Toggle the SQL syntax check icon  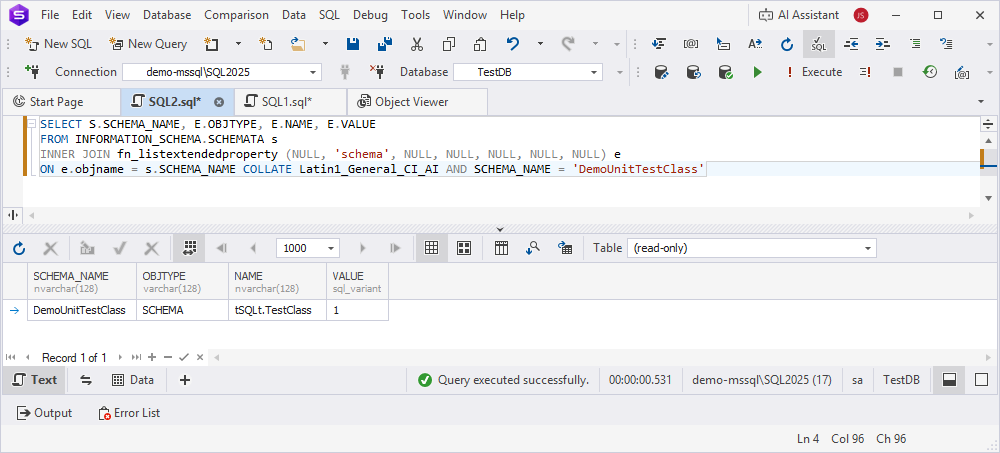point(819,44)
